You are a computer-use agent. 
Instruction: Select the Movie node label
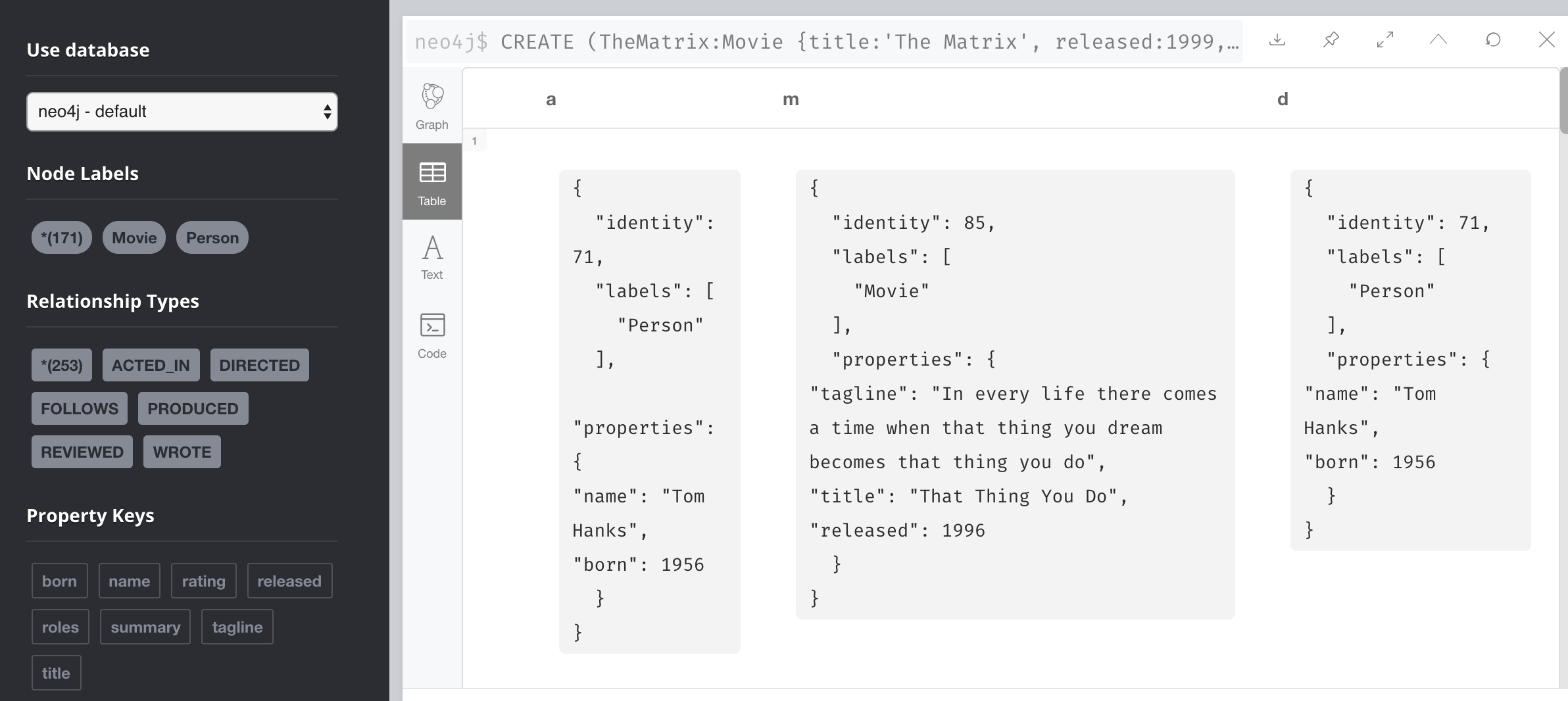[134, 237]
